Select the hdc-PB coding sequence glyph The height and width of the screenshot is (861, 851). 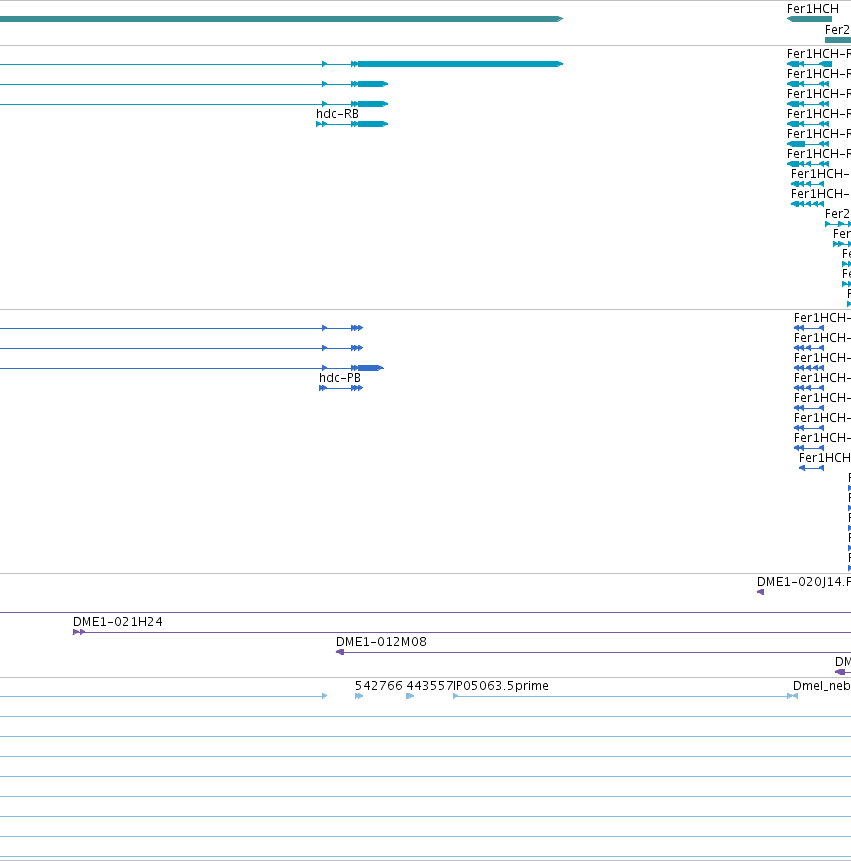point(341,388)
